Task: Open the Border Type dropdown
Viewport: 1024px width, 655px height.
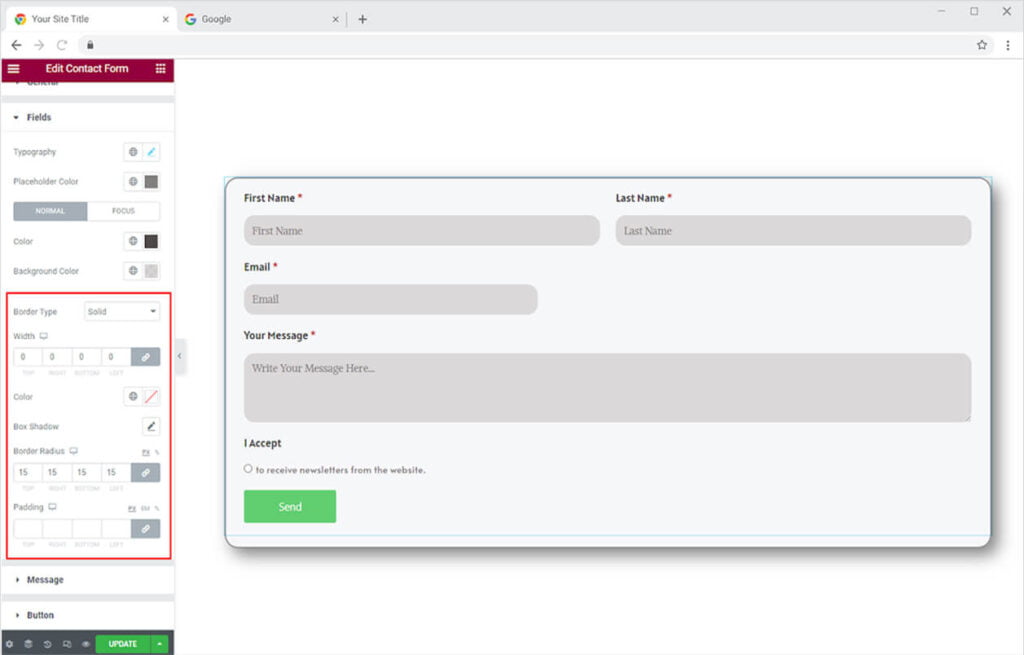Action: click(122, 312)
